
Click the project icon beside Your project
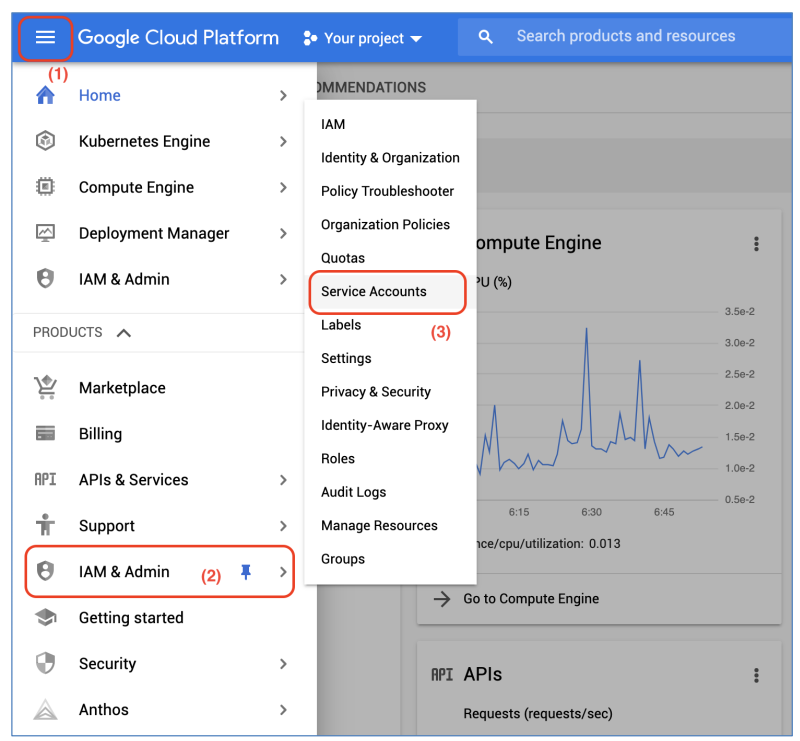coord(310,38)
